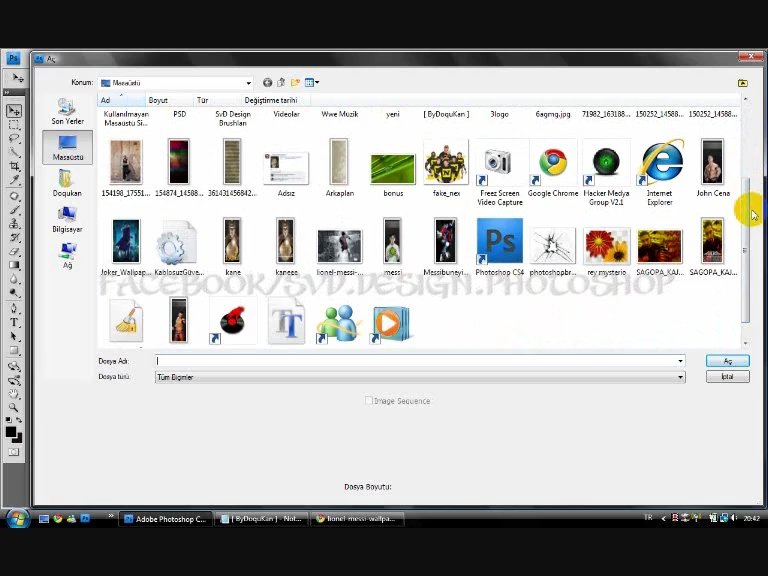768x576 pixels.
Task: Sort by Değiştirme tarihi column header
Action: click(276, 100)
